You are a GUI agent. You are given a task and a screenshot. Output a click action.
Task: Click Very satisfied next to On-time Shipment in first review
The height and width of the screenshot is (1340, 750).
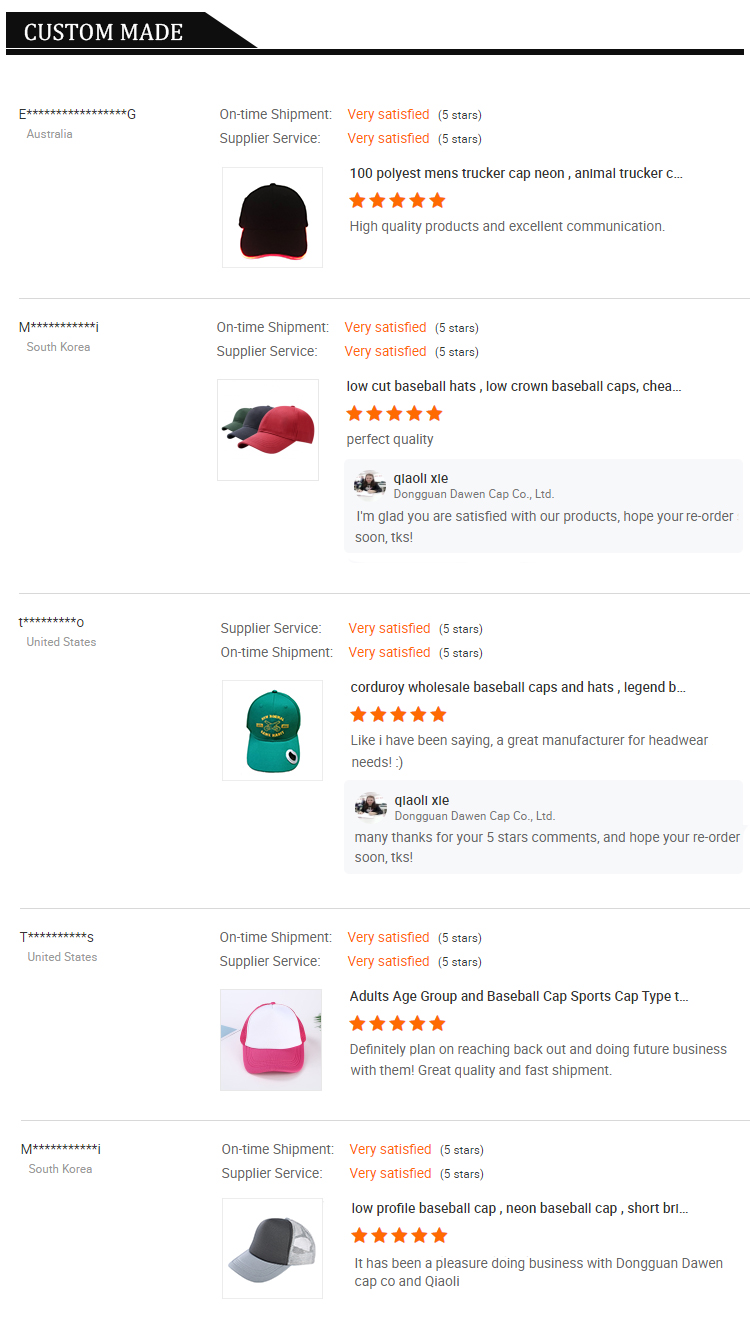click(x=388, y=114)
